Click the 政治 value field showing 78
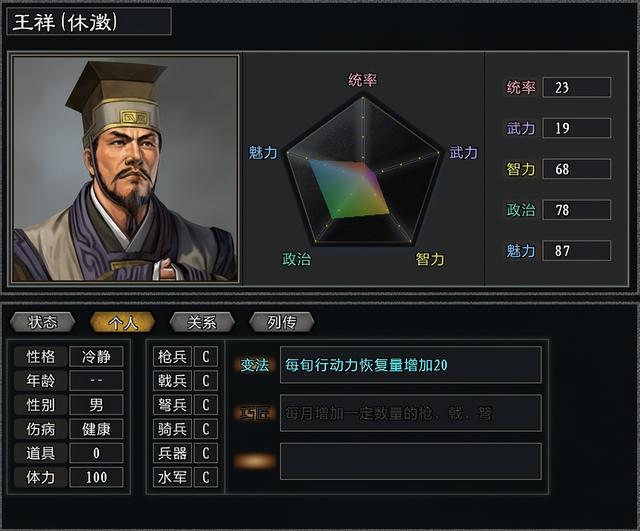This screenshot has width=640, height=531. tap(576, 210)
